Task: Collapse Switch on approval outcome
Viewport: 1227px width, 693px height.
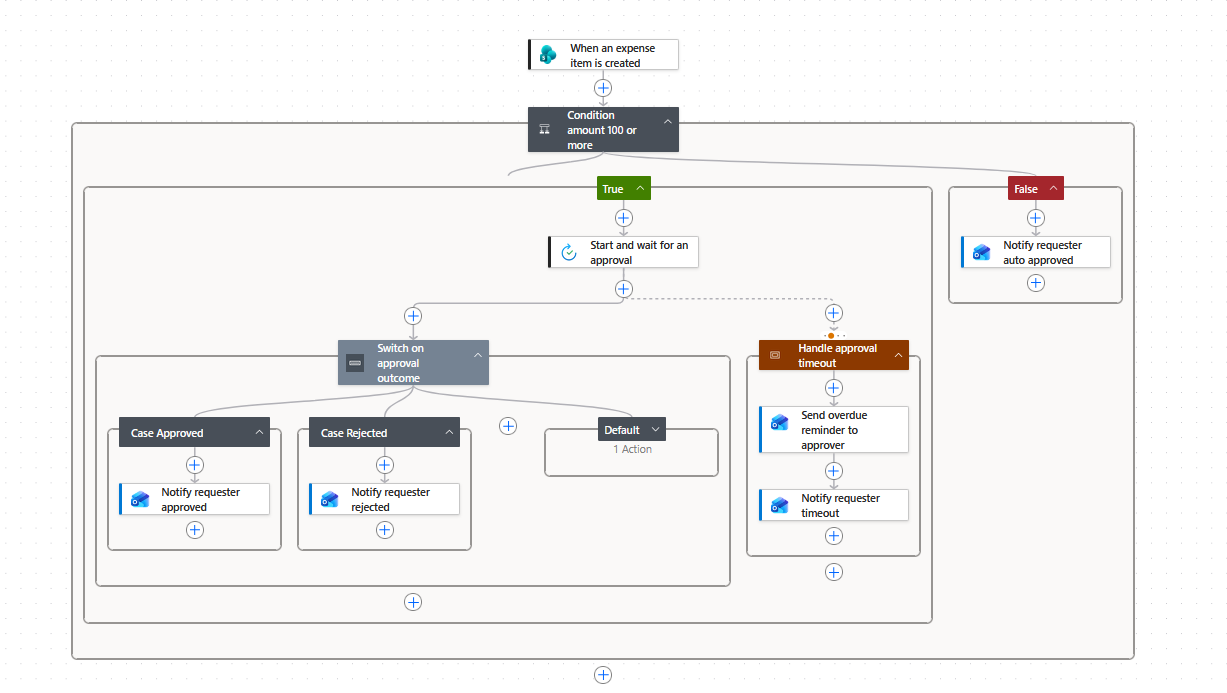Action: (x=478, y=354)
